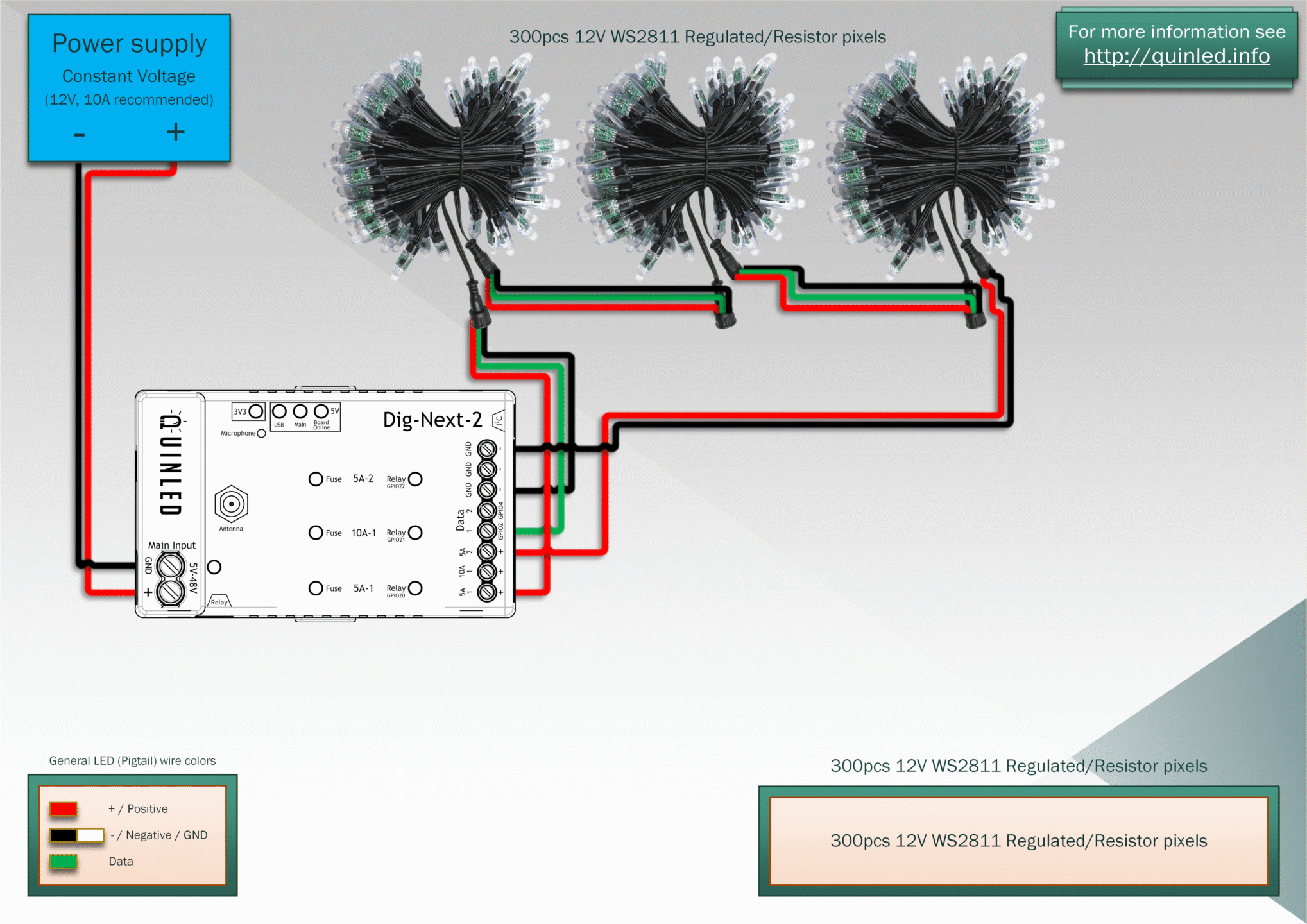Click the Fuse 5A-1 indicator circle

[316, 588]
